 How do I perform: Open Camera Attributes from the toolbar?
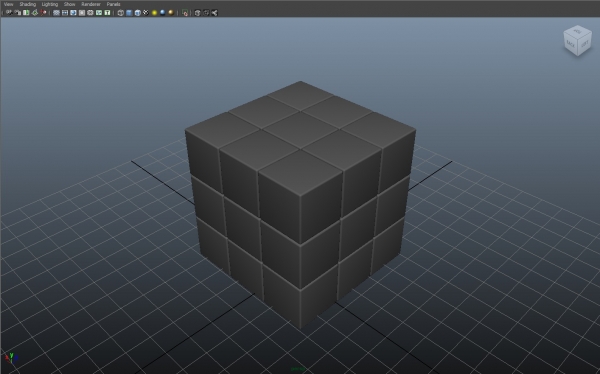pos(18,13)
